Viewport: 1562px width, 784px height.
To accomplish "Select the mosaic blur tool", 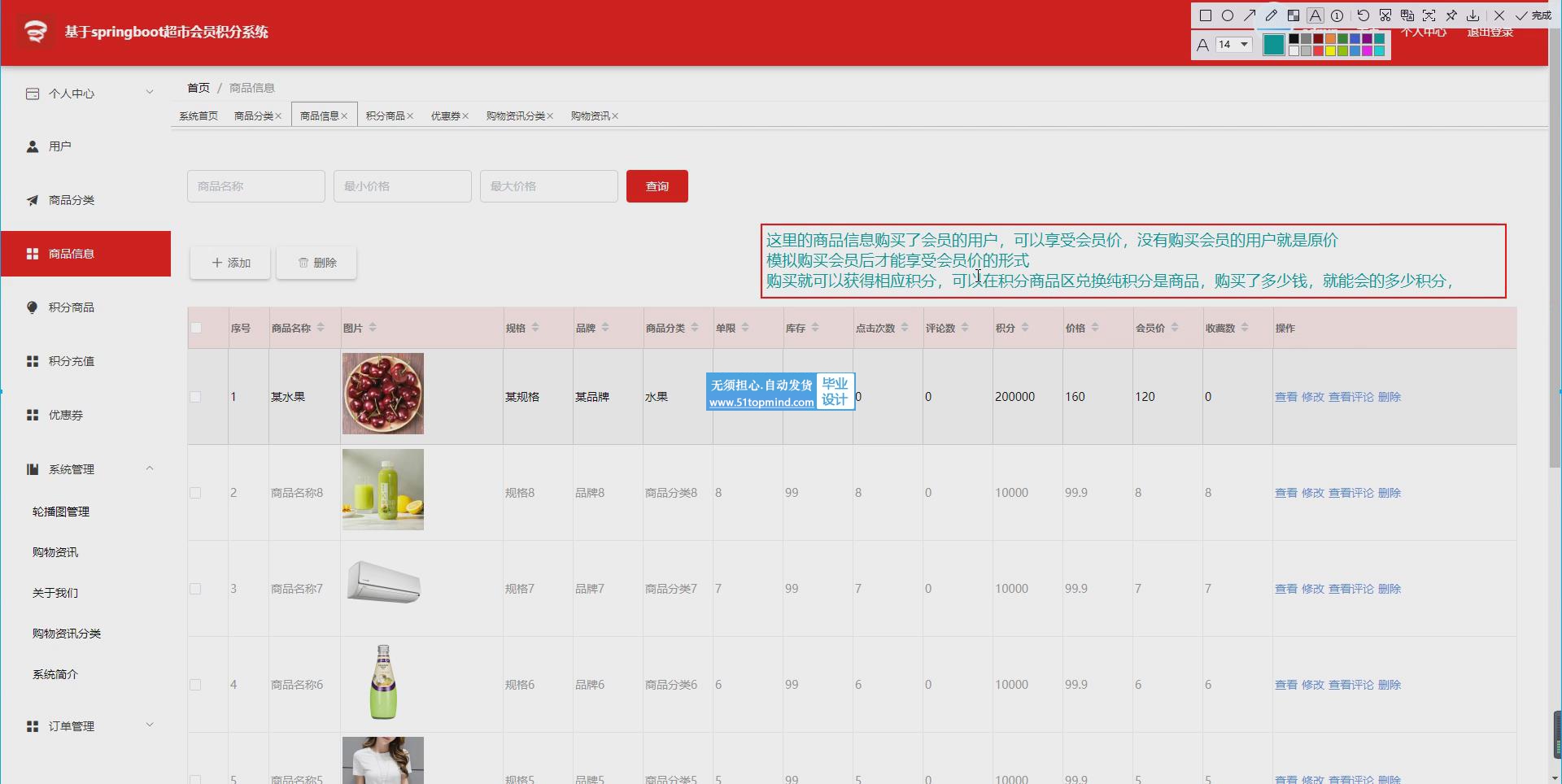I will click(x=1294, y=15).
